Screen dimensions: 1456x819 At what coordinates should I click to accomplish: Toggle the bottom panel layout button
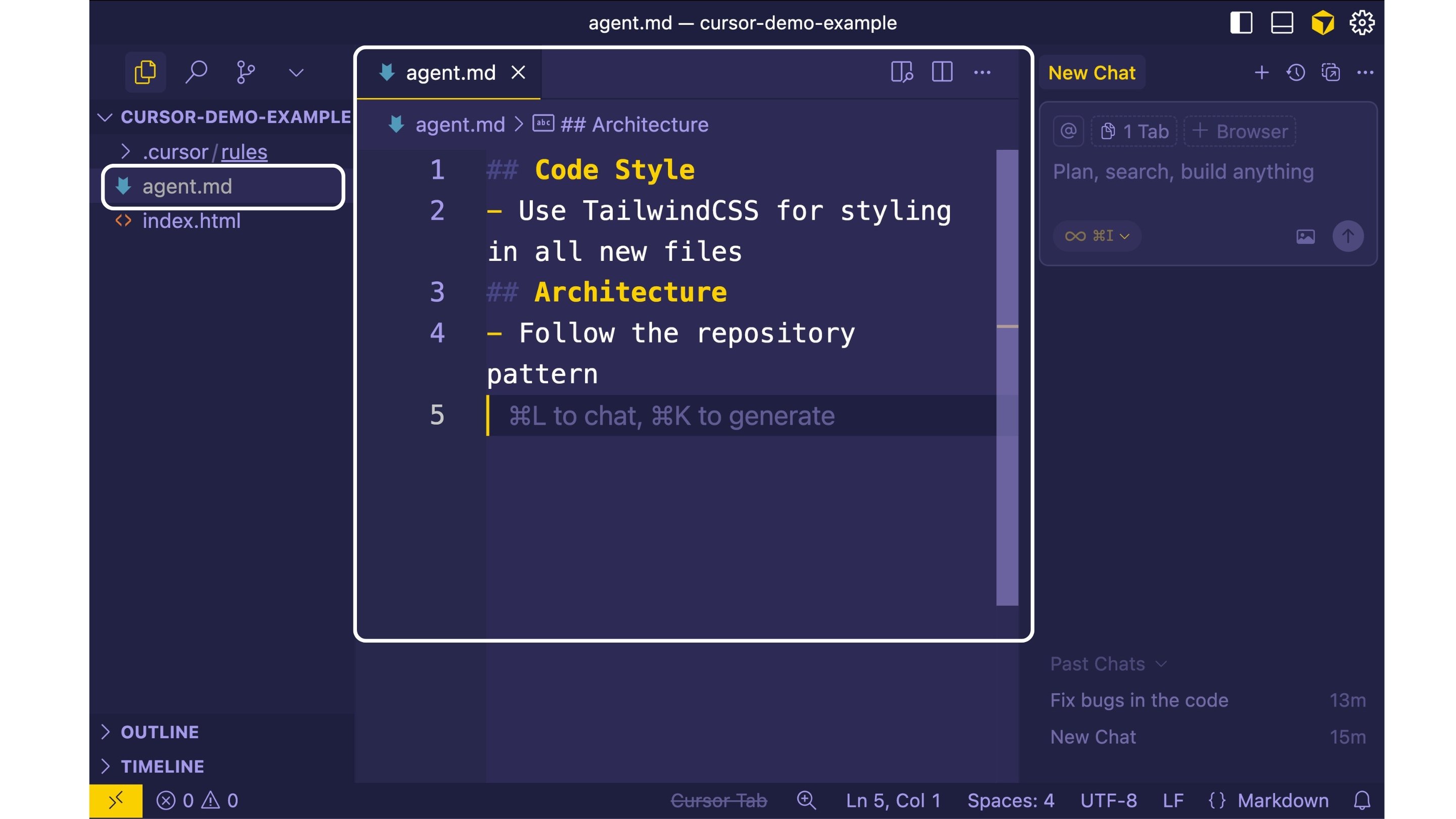1282,23
